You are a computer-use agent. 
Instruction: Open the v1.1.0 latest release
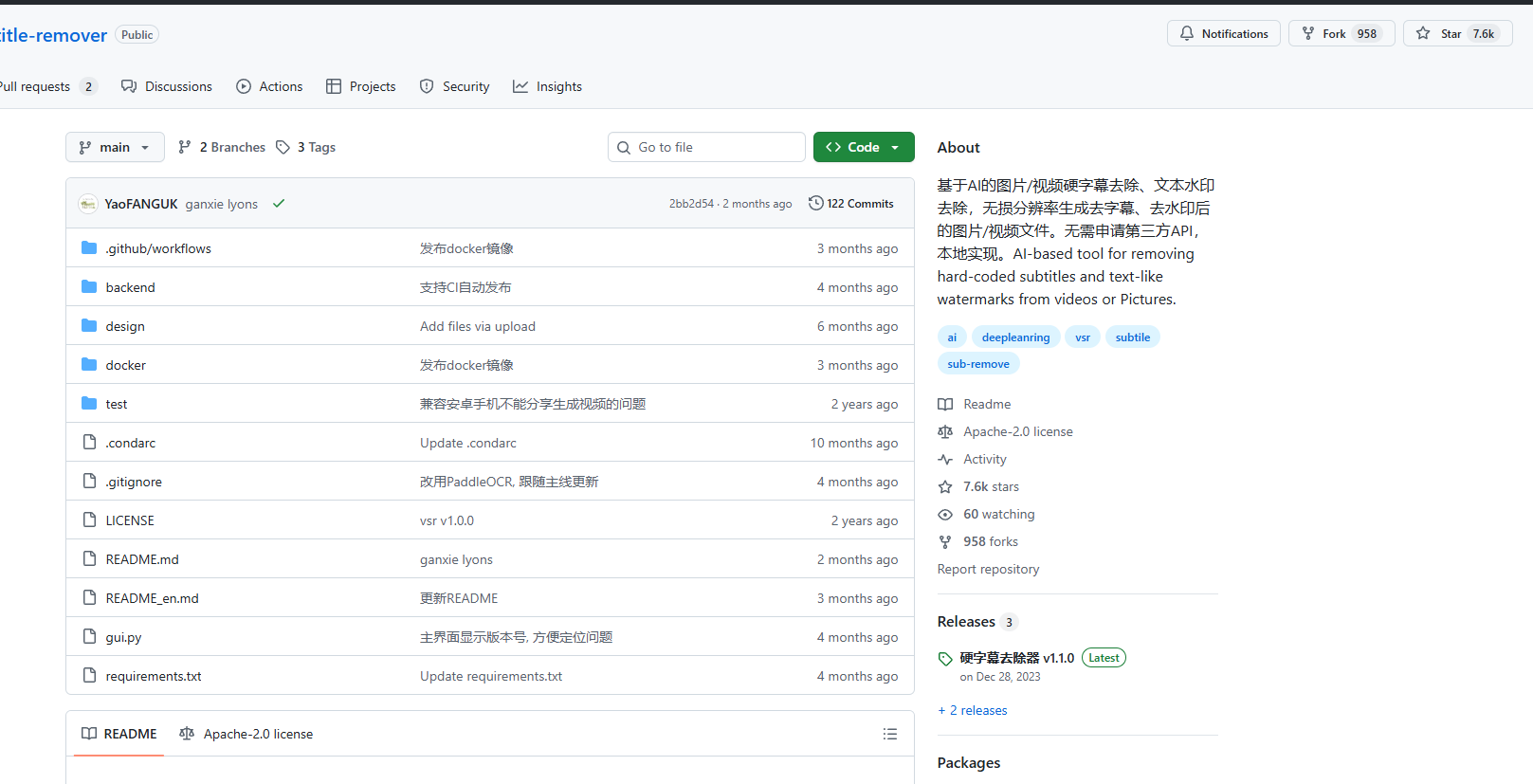(x=1016, y=658)
